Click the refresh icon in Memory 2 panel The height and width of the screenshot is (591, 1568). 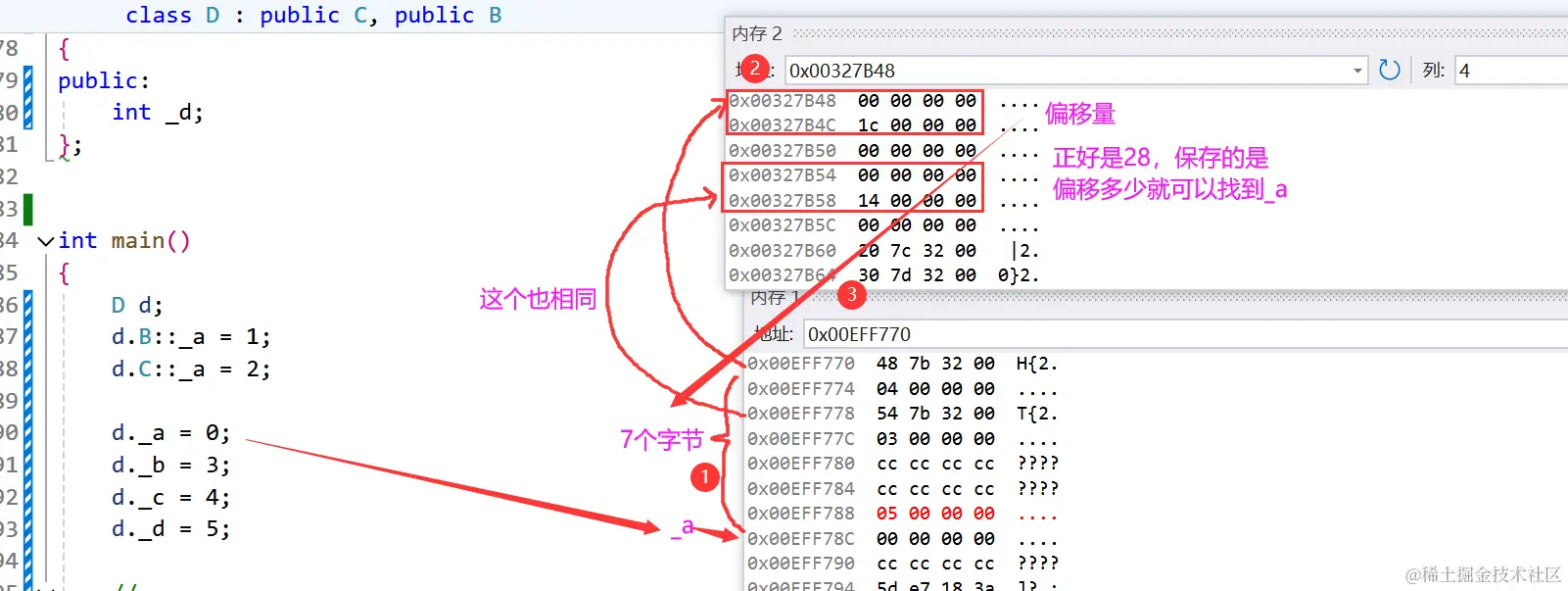1389,70
